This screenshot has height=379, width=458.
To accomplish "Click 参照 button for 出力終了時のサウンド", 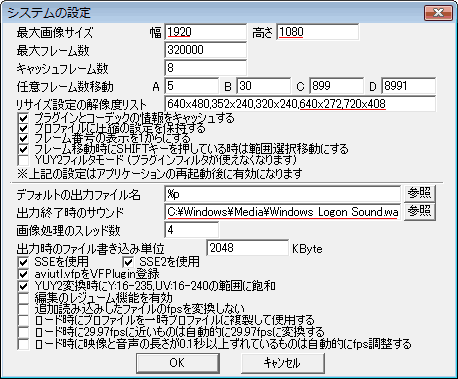I will (420, 212).
